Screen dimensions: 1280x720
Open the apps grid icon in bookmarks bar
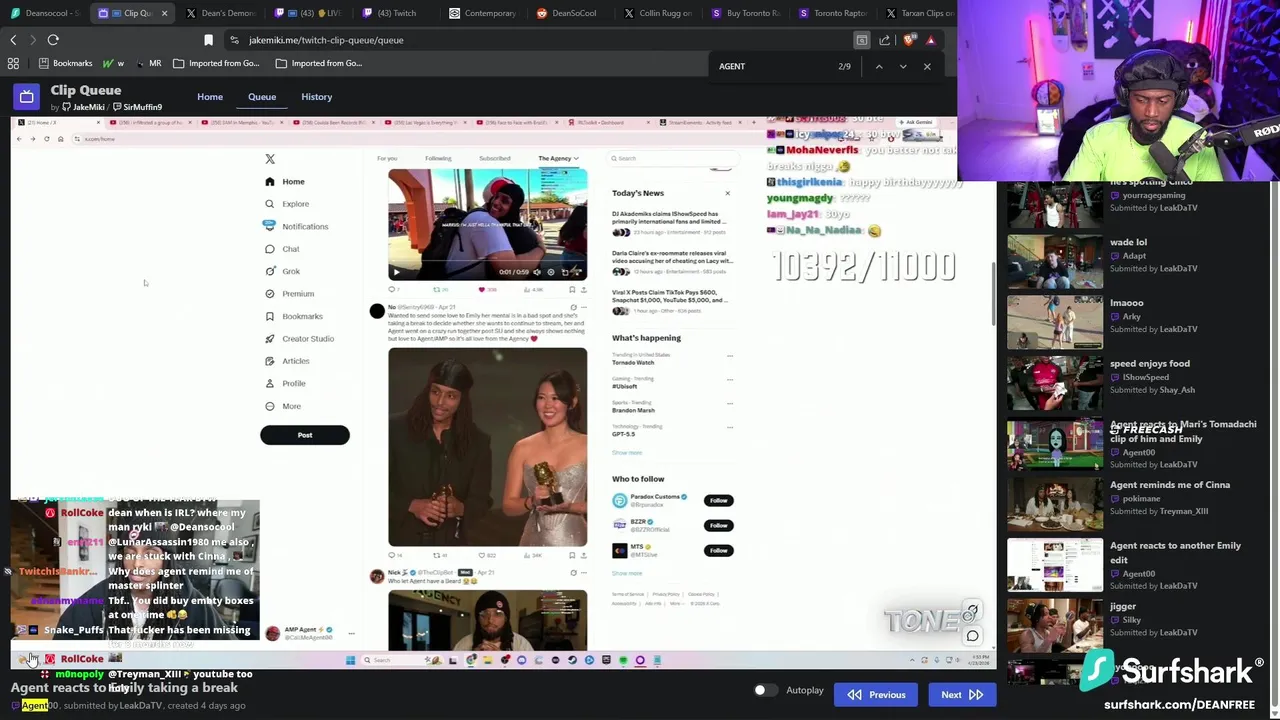click(13, 63)
